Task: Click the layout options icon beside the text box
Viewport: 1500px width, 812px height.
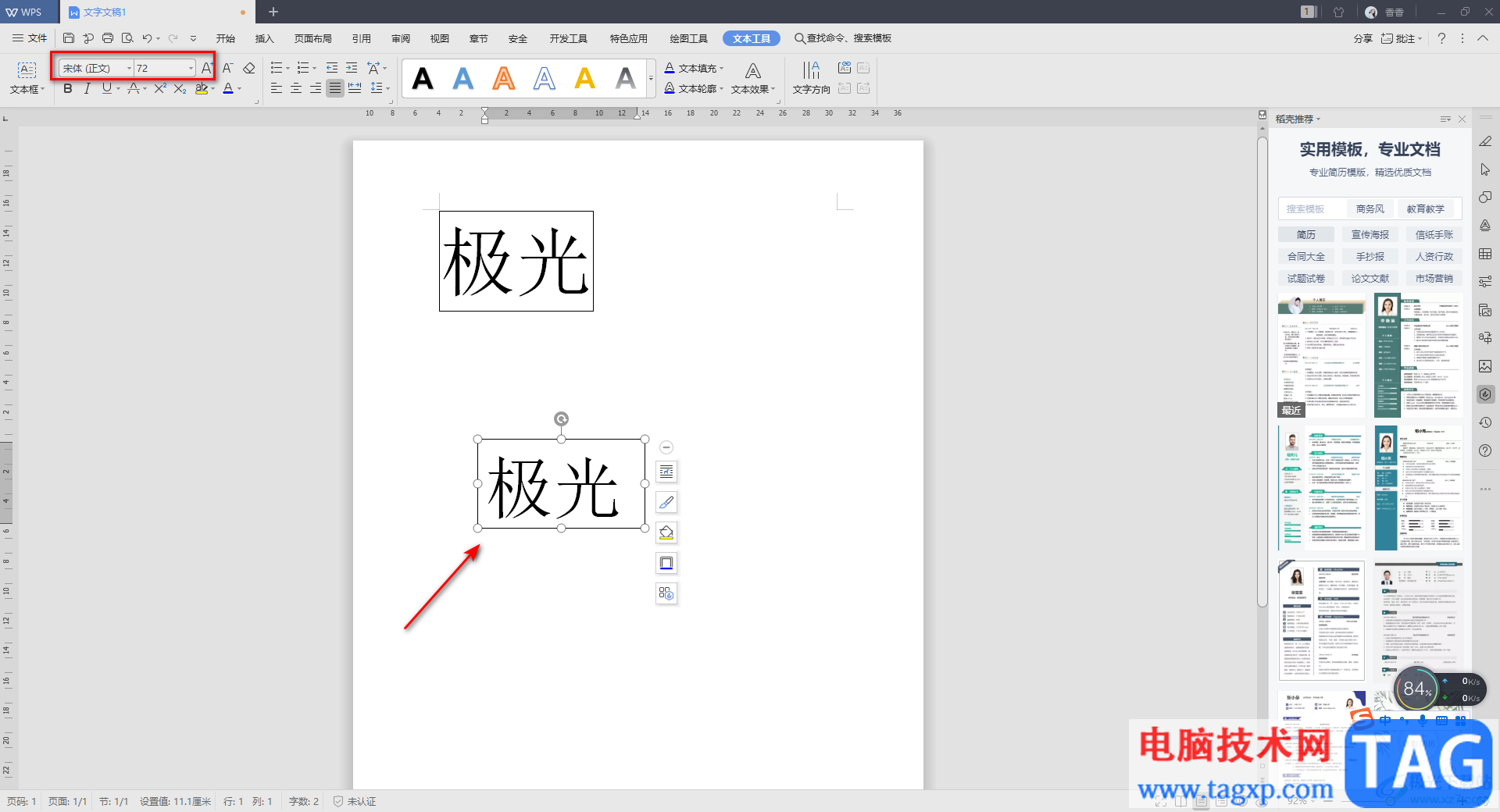Action: pos(666,472)
